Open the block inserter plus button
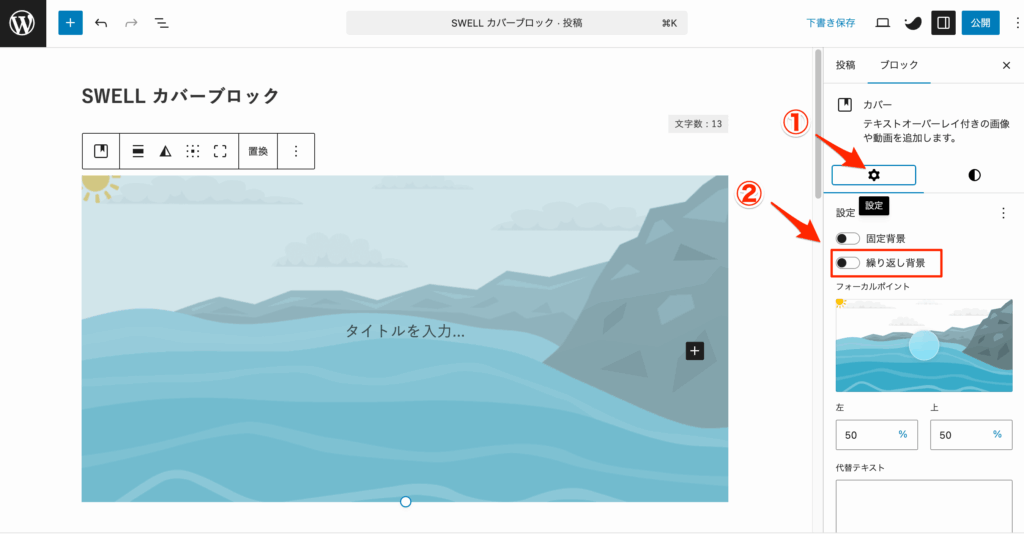Image resolution: width=1024 pixels, height=534 pixels. coord(71,23)
